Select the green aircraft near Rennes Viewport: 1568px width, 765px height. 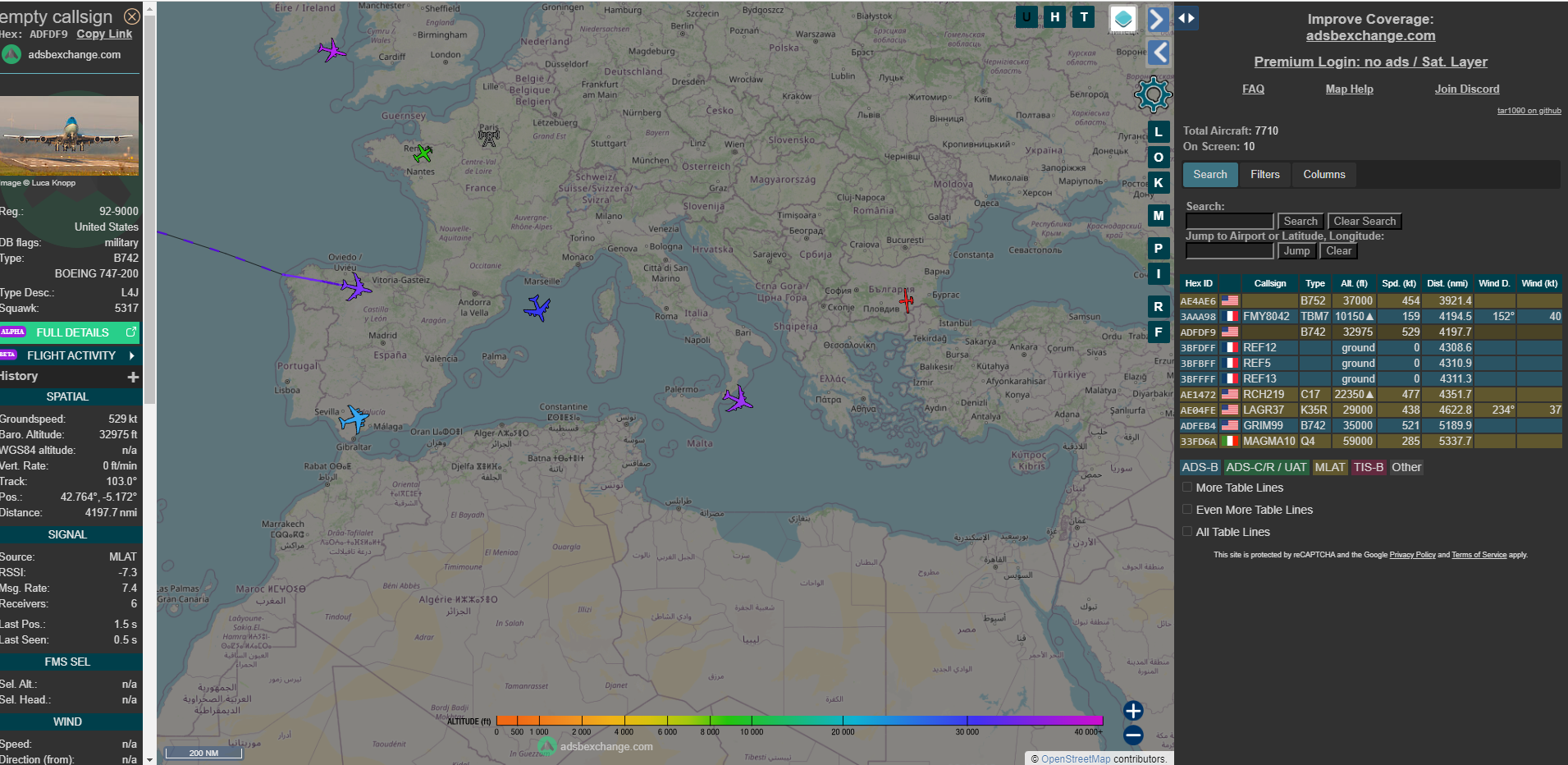point(423,153)
